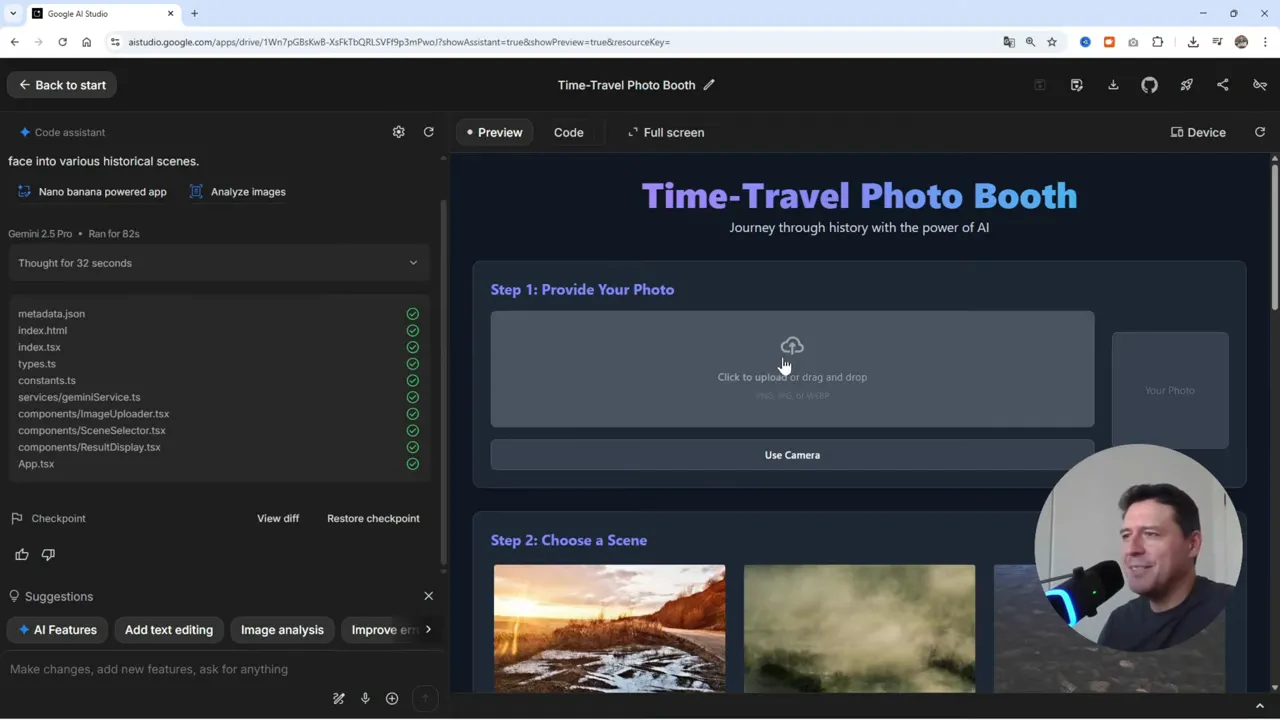Start voice input with the microphone icon
This screenshot has width=1280, height=720.
(365, 698)
